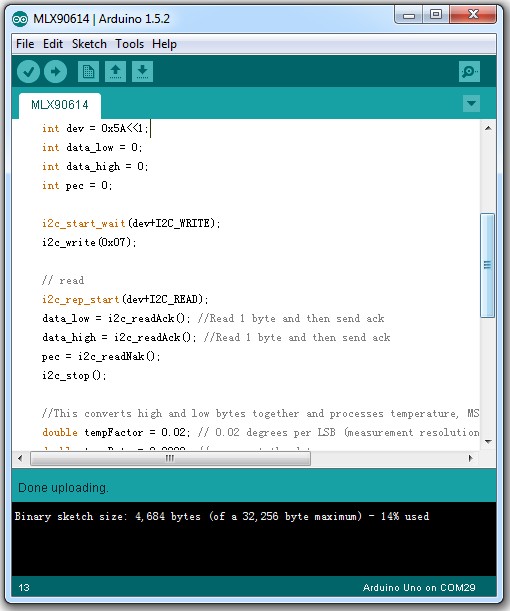The width and height of the screenshot is (510, 611).
Task: Click the line 'i2c_write(0x07);'
Action: [x=89, y=243]
